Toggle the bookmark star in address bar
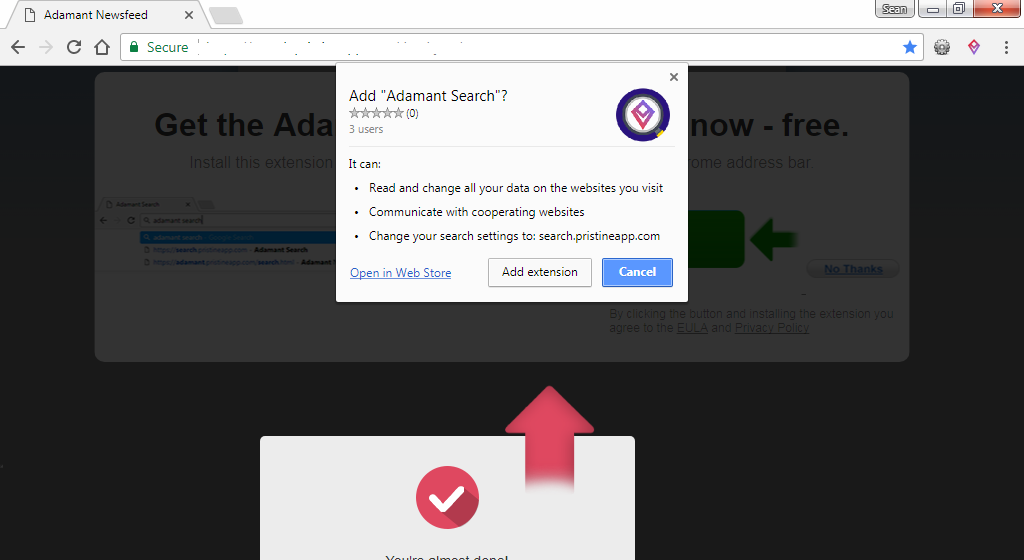 tap(910, 47)
